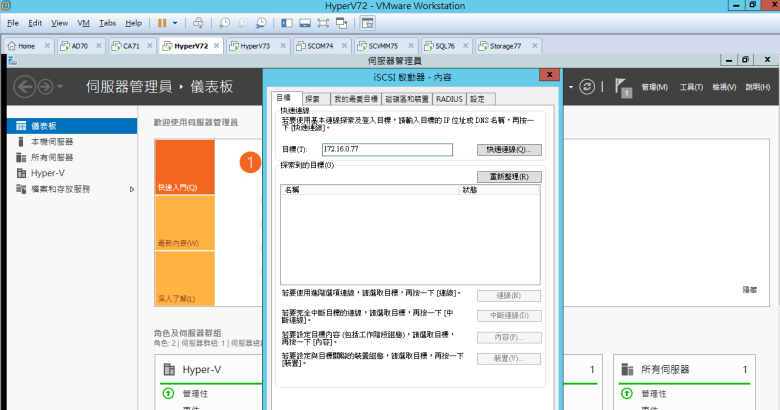This screenshot has width=780, height=410.
Task: Switch to the SQL76 VM tab
Action: [x=439, y=46]
